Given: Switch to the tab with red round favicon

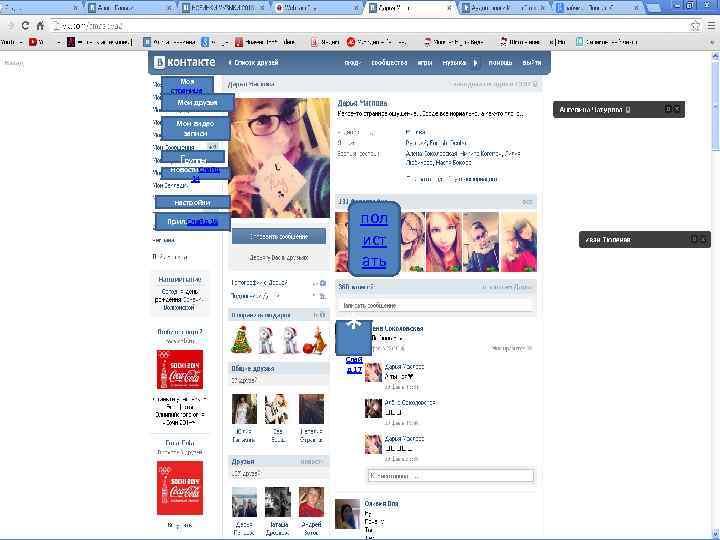Looking at the screenshot, I should click(318, 8).
